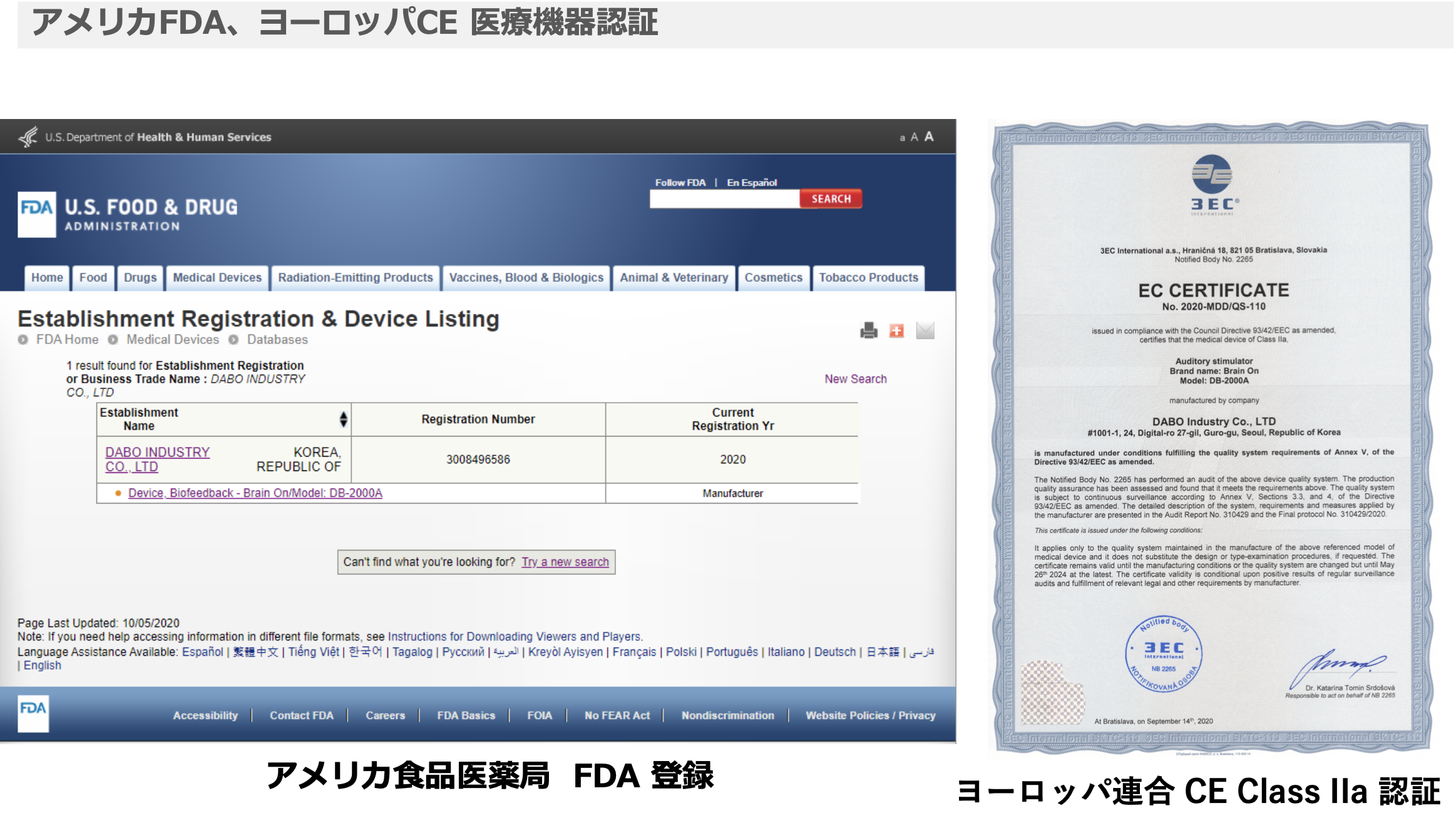Click No FEAR Act footer link
The image size is (1456, 823).
coord(617,715)
